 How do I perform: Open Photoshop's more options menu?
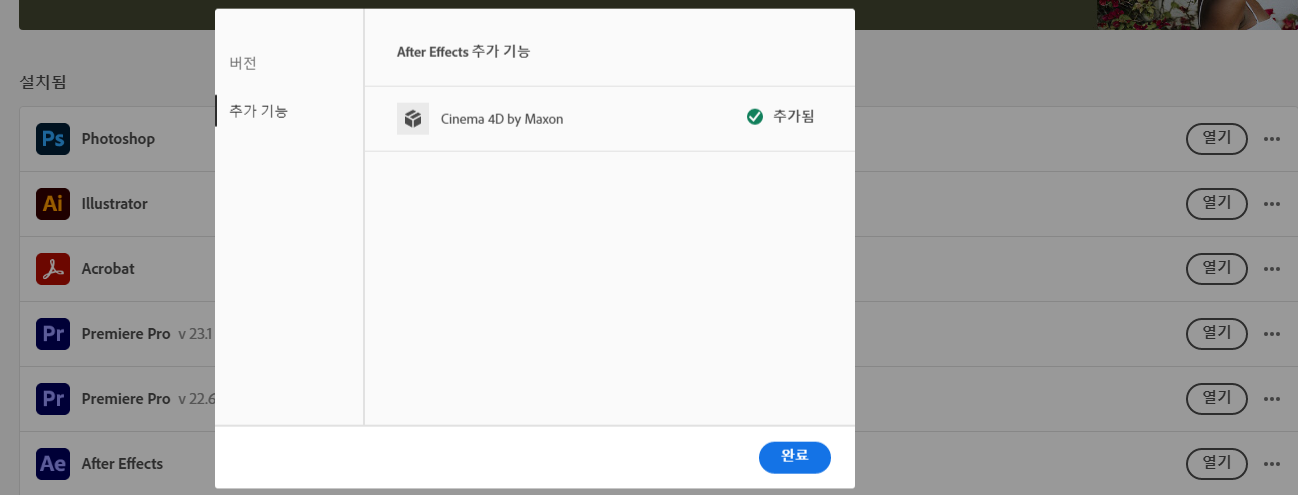point(1272,139)
